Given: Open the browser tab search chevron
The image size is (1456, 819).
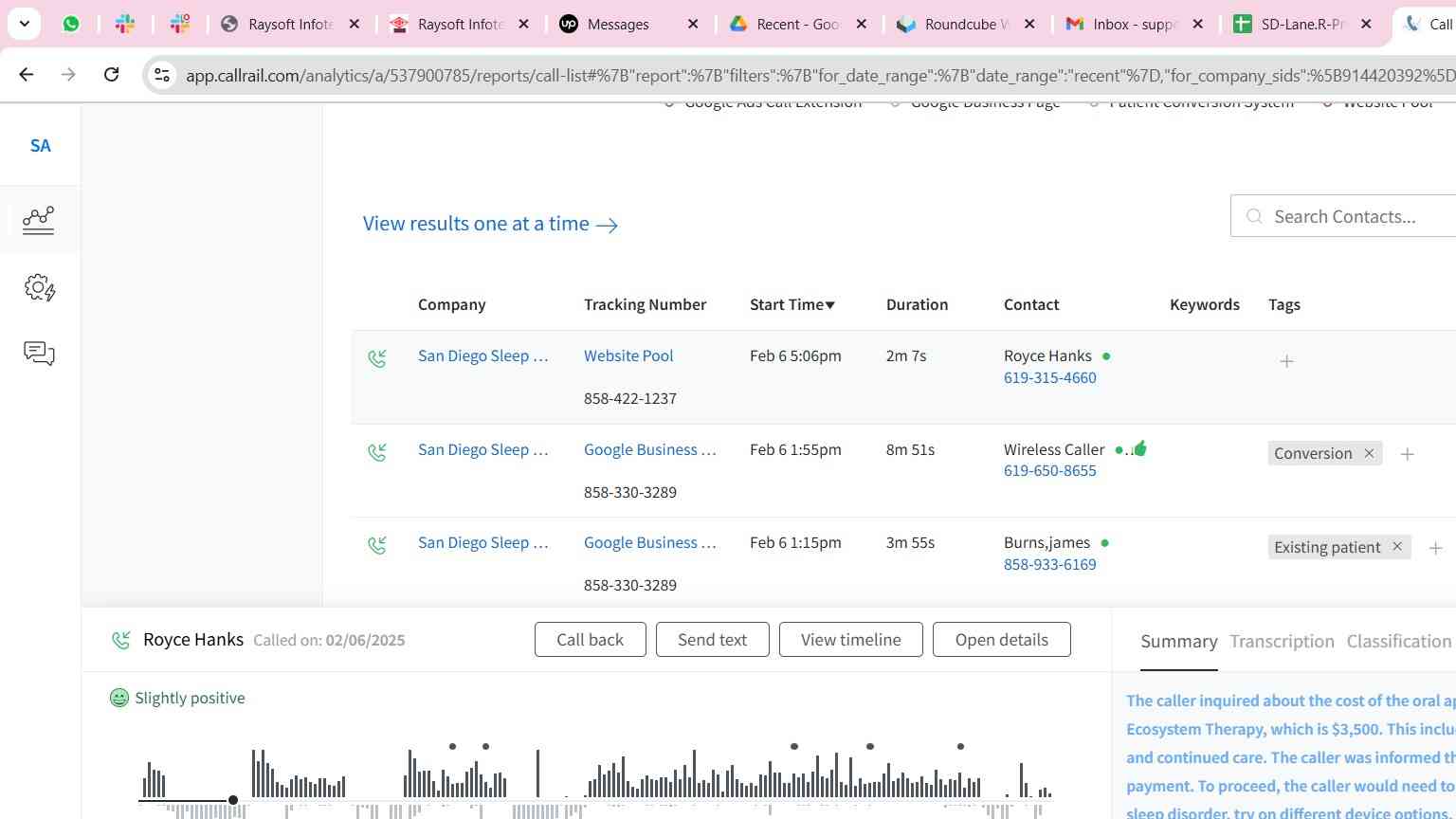Looking at the screenshot, I should [x=24, y=24].
